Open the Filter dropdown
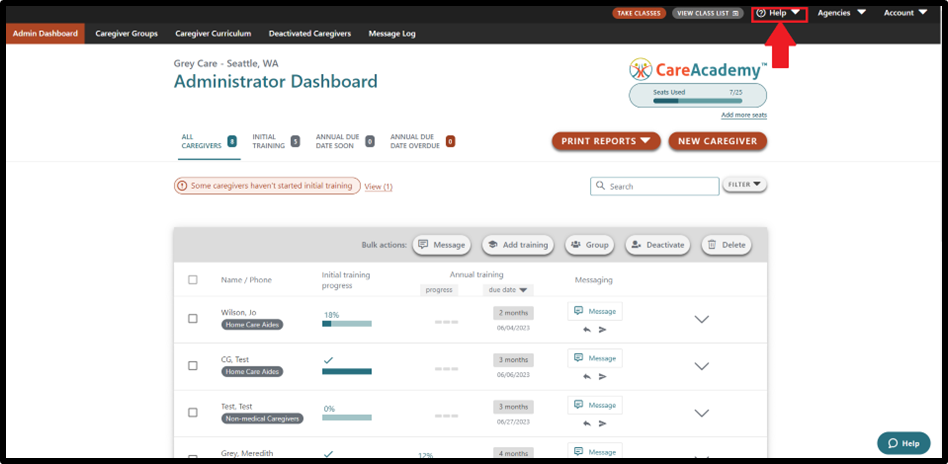Image resolution: width=948 pixels, height=464 pixels. [744, 185]
